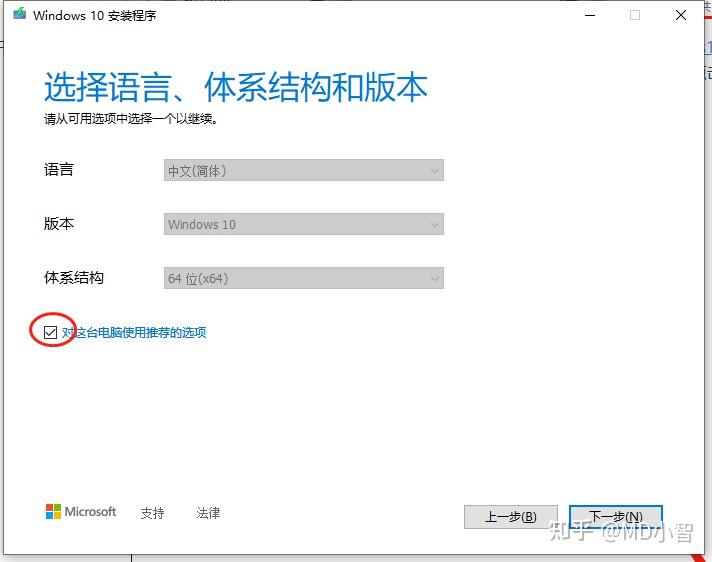
Task: Open the 体系结构 dropdown showing 64 位(x64)
Action: [303, 278]
